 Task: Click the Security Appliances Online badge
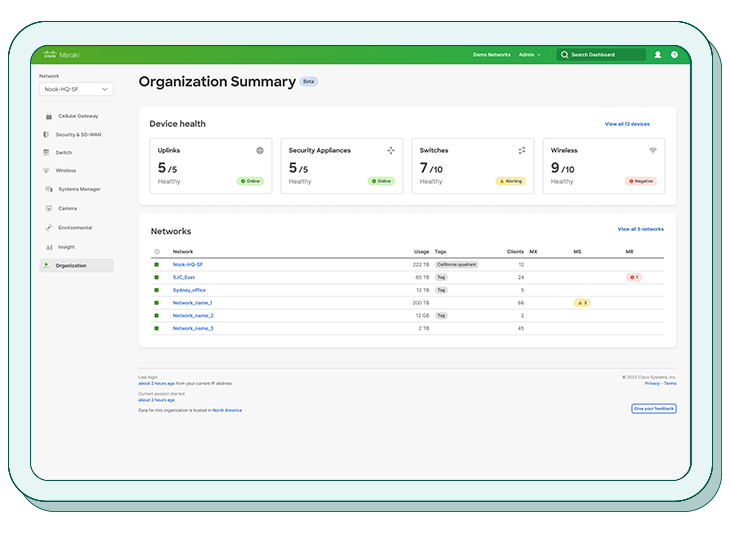(x=381, y=181)
